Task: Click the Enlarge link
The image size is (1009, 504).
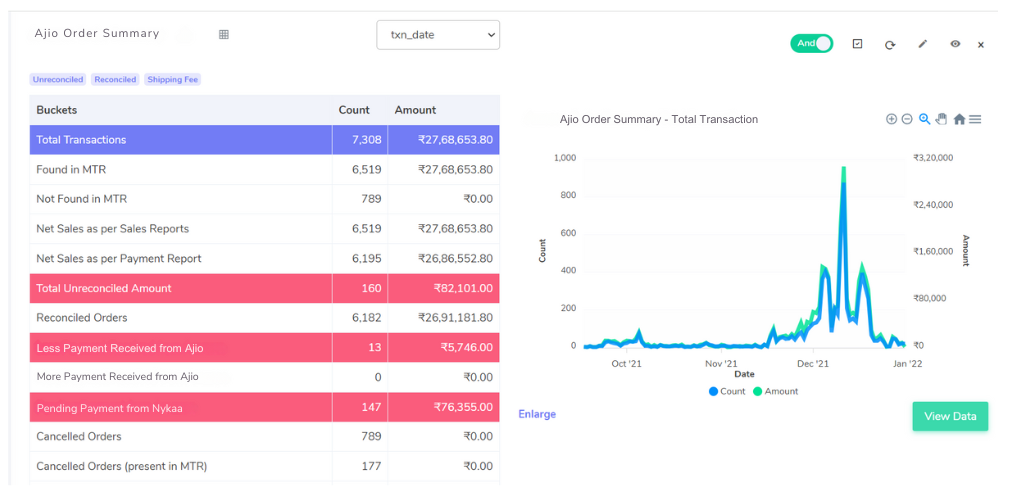Action: [x=537, y=415]
